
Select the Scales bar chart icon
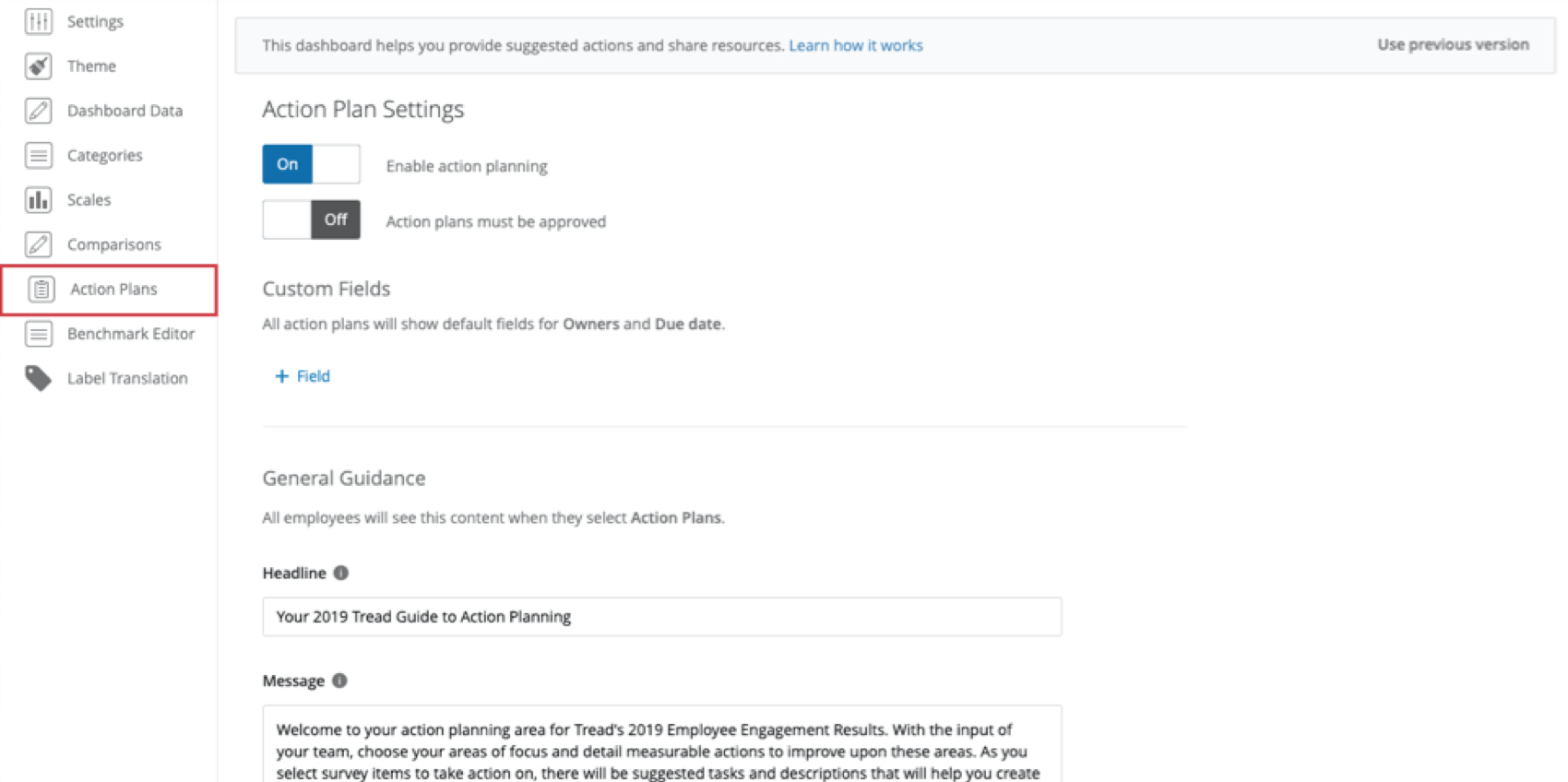(38, 199)
